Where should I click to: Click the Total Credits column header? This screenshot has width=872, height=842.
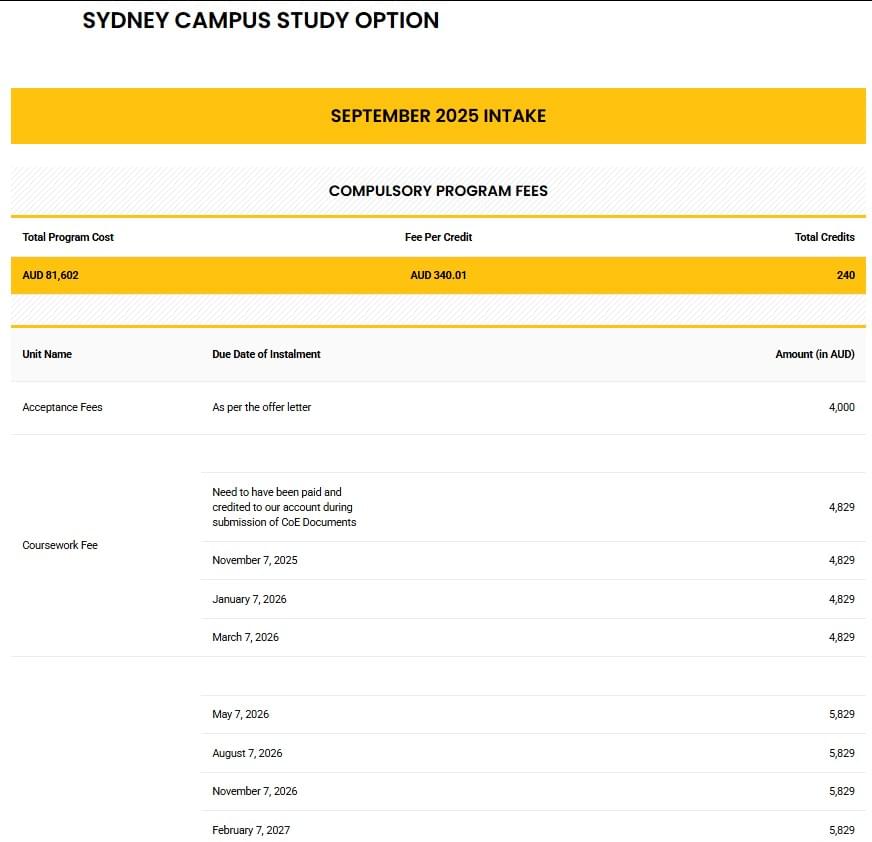pos(824,237)
